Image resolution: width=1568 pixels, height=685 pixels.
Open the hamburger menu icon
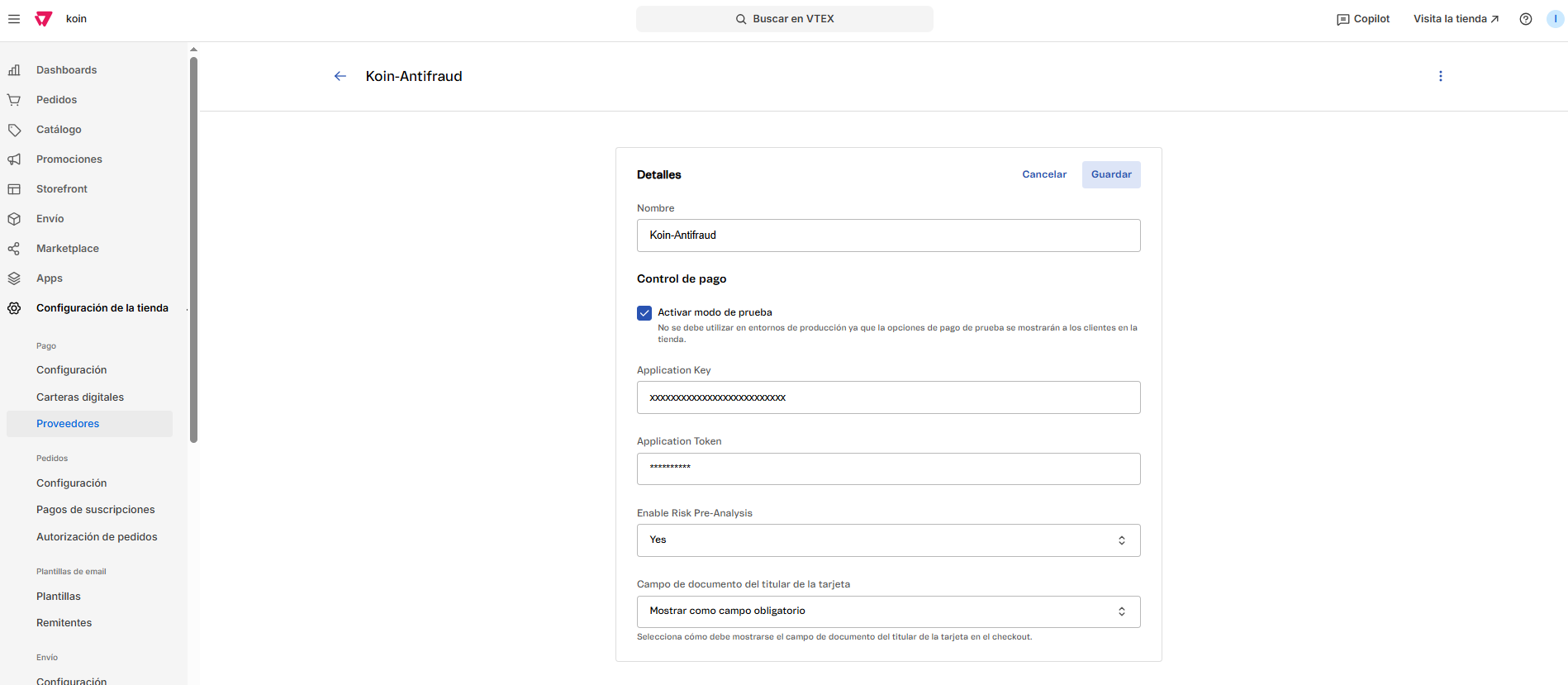click(14, 19)
